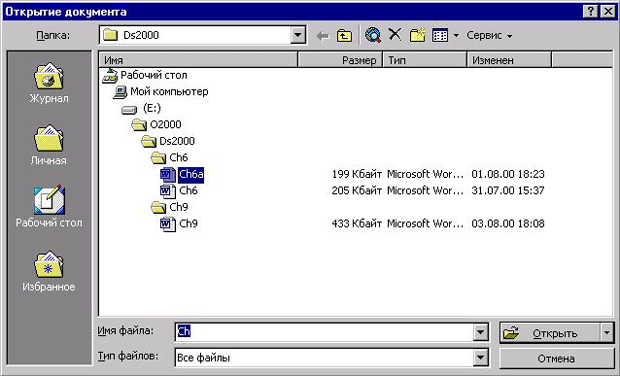This screenshot has height=376, width=620.
Task: Open the Журнал (History) sidebar icon
Action: (x=49, y=83)
